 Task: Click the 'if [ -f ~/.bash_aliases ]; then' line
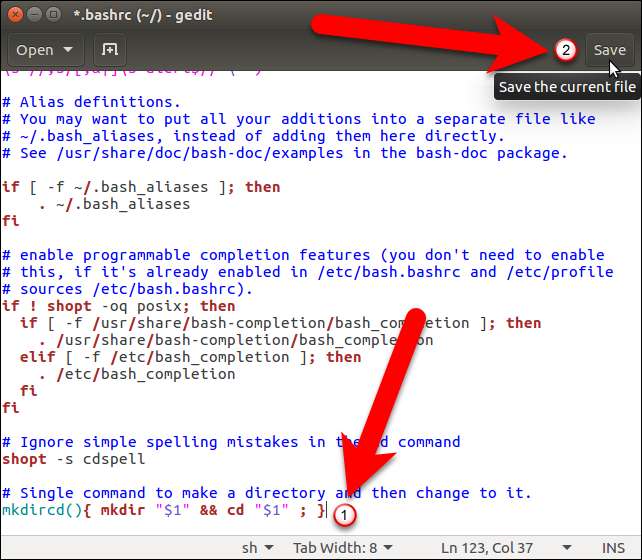click(141, 187)
